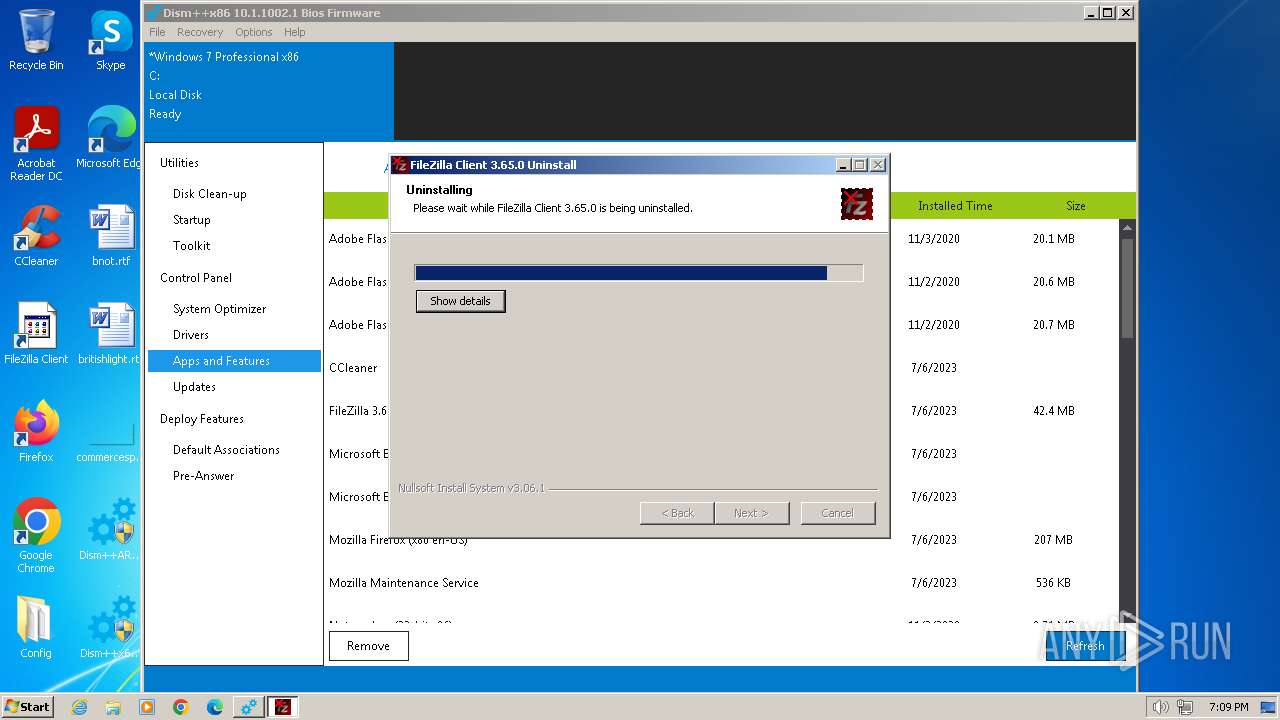The image size is (1280, 720).
Task: Open Acrobat Reader DC desktop icon
Action: click(x=36, y=144)
